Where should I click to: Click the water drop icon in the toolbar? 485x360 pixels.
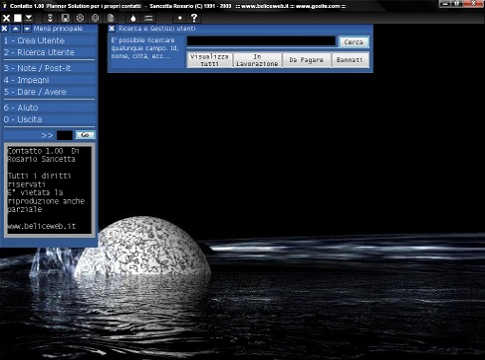coord(133,18)
